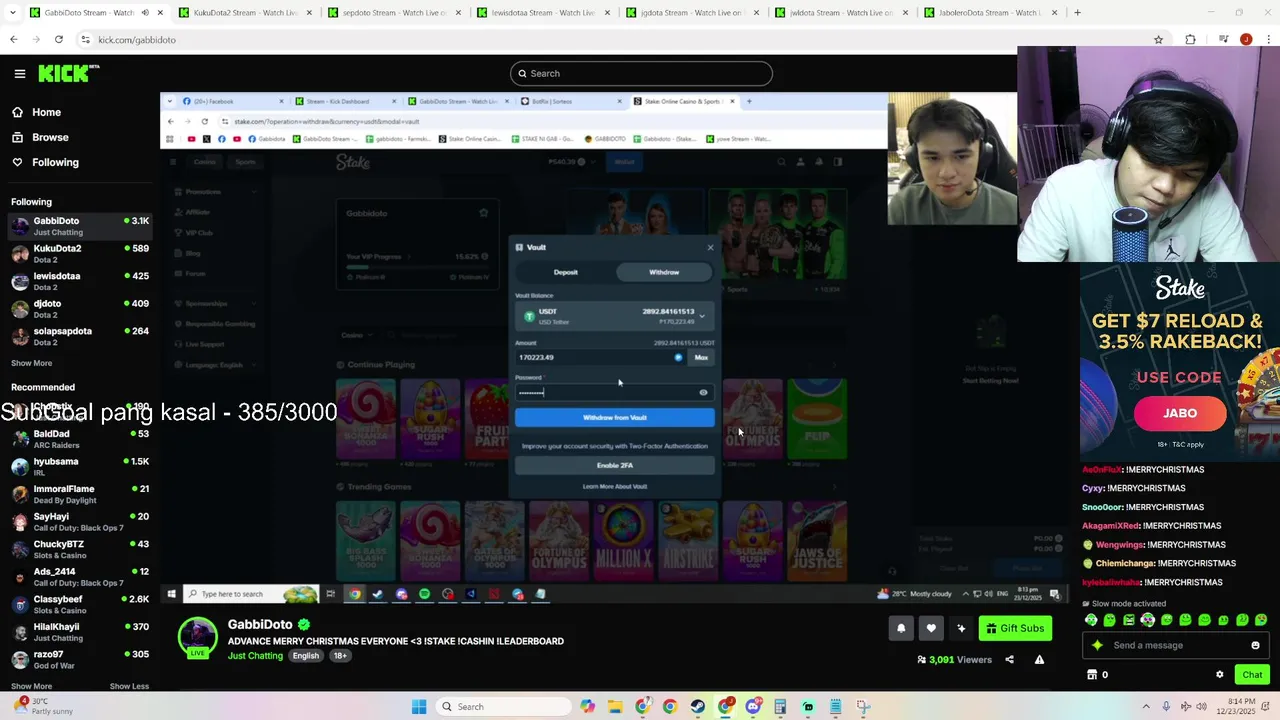
Task: Mute the GabbiDoto tab audio icon
Action: pyautogui.click(x=145, y=13)
